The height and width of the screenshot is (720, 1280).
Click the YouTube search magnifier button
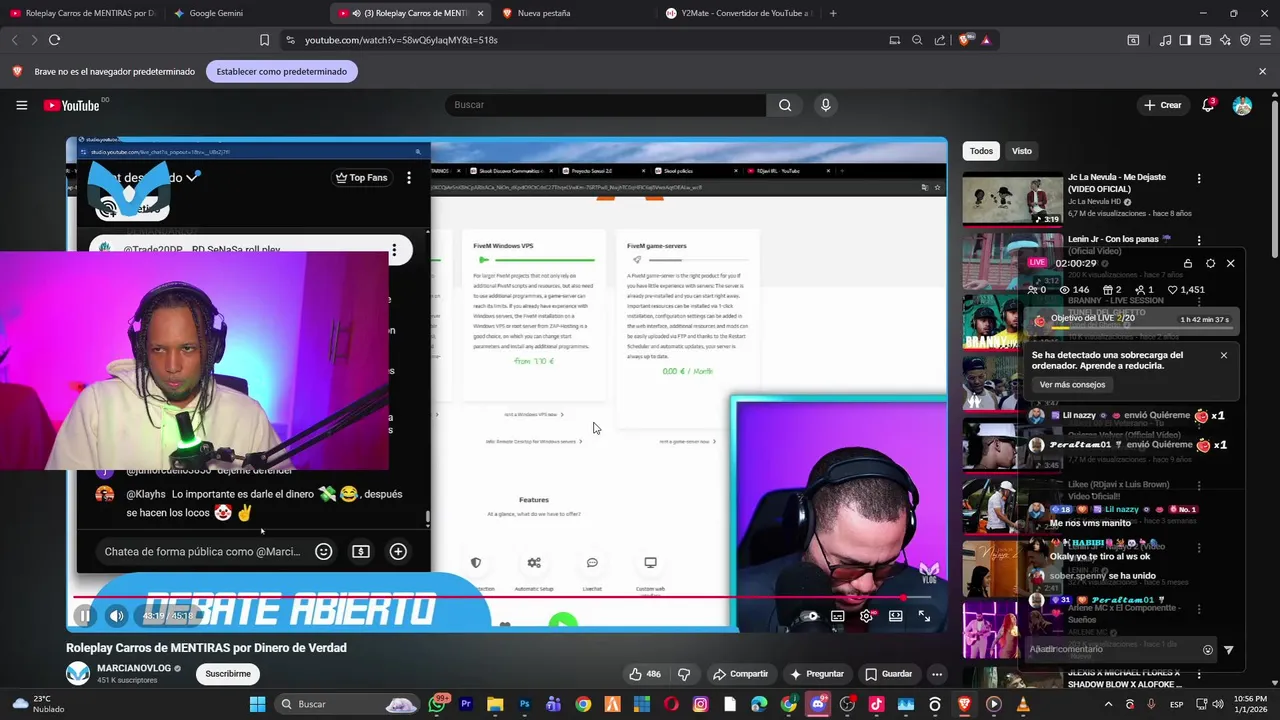[x=785, y=105]
